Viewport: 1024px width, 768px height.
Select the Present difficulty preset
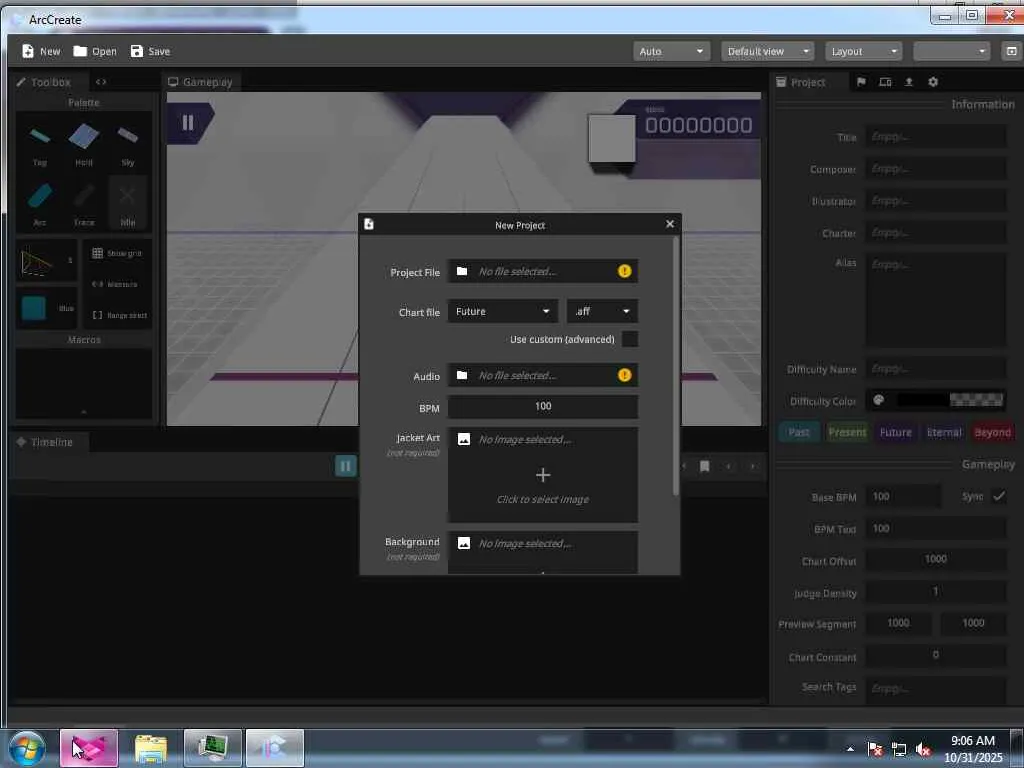click(847, 432)
